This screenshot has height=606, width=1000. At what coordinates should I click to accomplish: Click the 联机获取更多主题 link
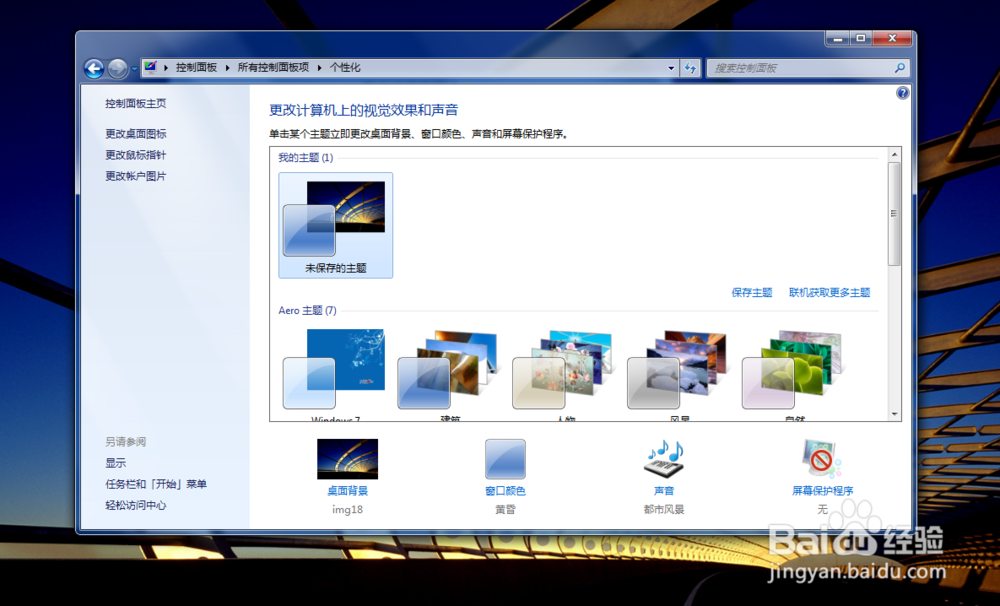(832, 291)
